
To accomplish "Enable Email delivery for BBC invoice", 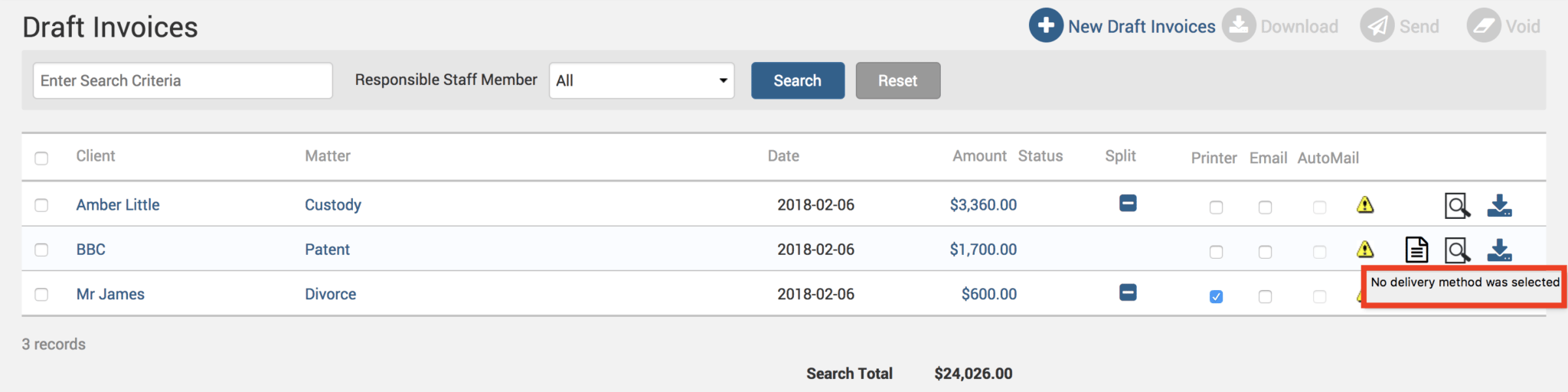I will pyautogui.click(x=1265, y=252).
